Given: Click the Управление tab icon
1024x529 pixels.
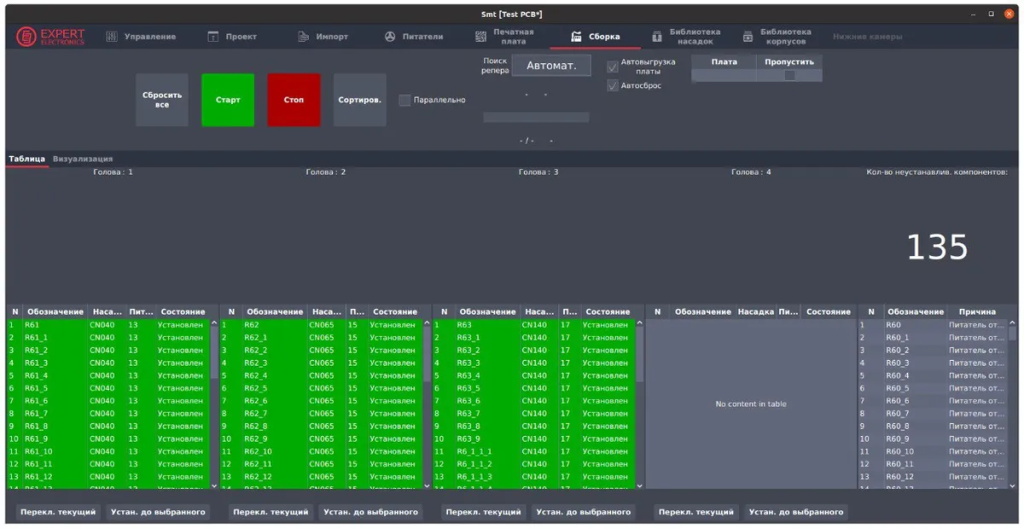Looking at the screenshot, I should 112,37.
